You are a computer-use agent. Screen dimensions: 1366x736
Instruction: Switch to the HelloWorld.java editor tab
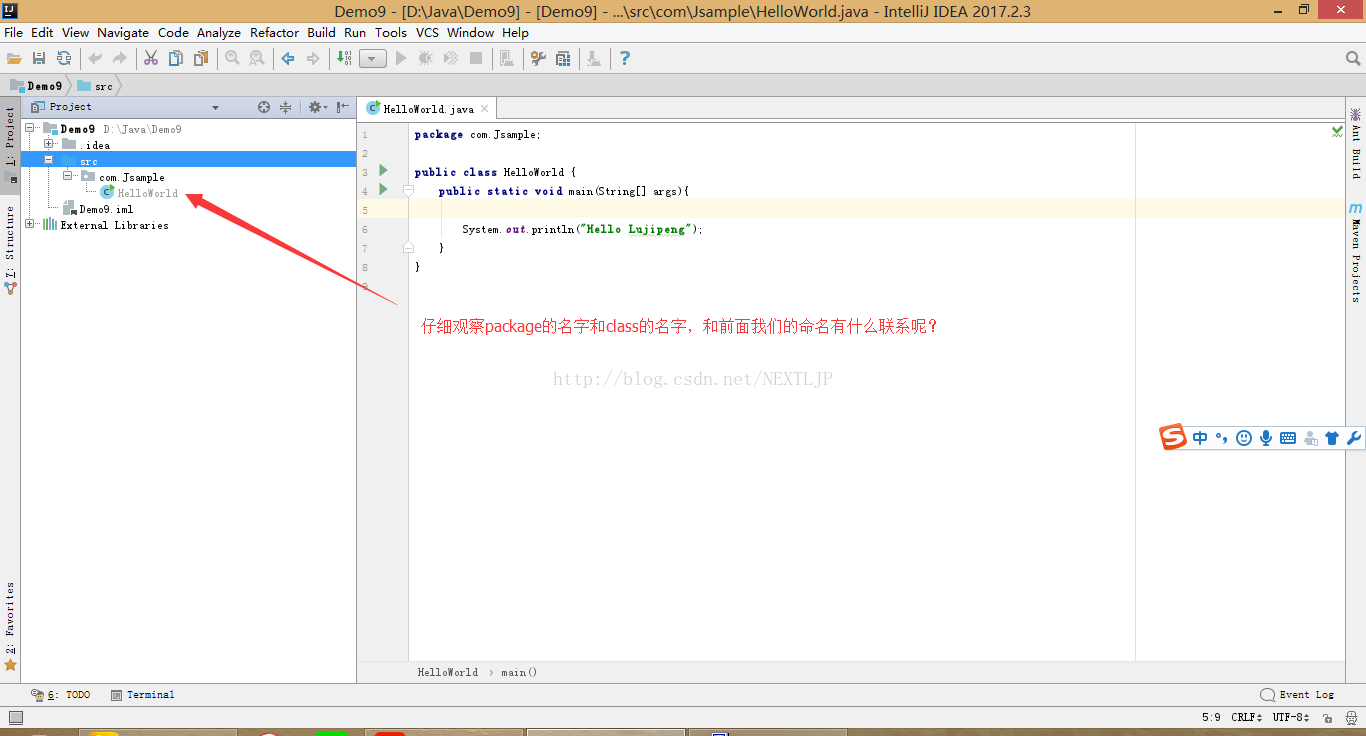click(428, 109)
